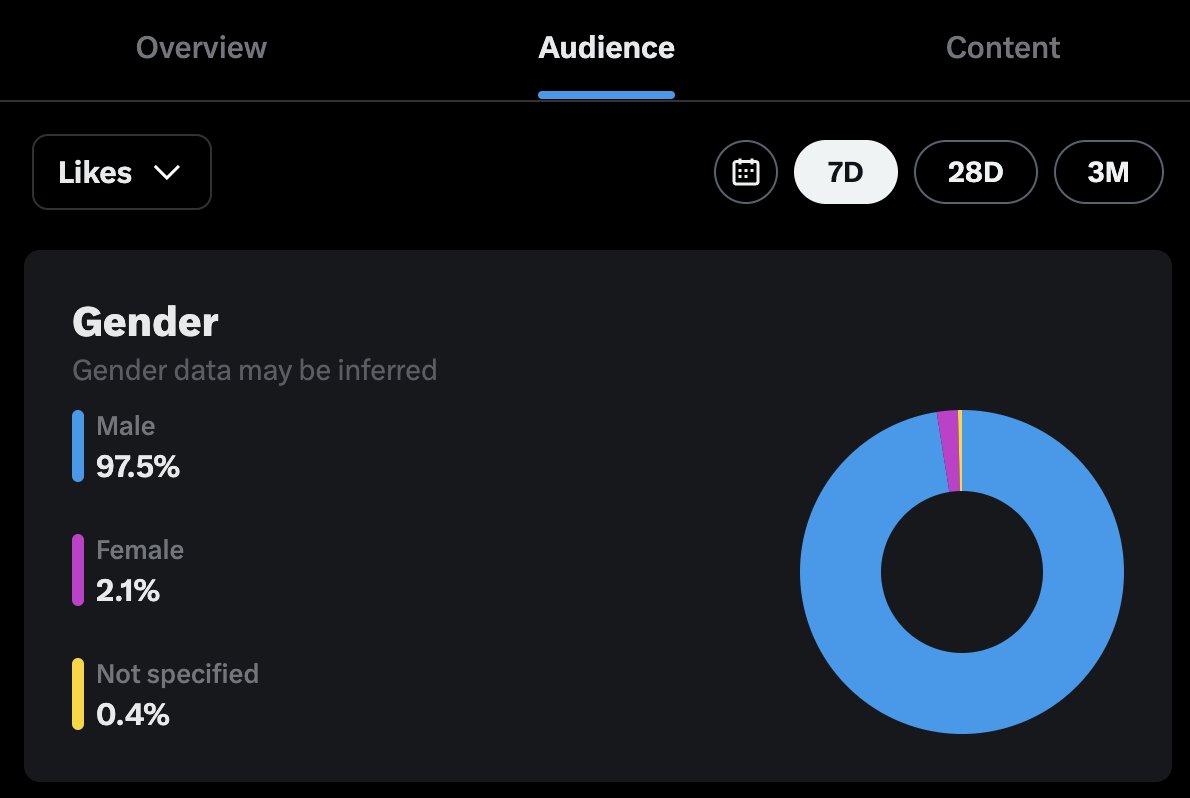
Task: Click the 'Not specified' legend label
Action: [178, 674]
